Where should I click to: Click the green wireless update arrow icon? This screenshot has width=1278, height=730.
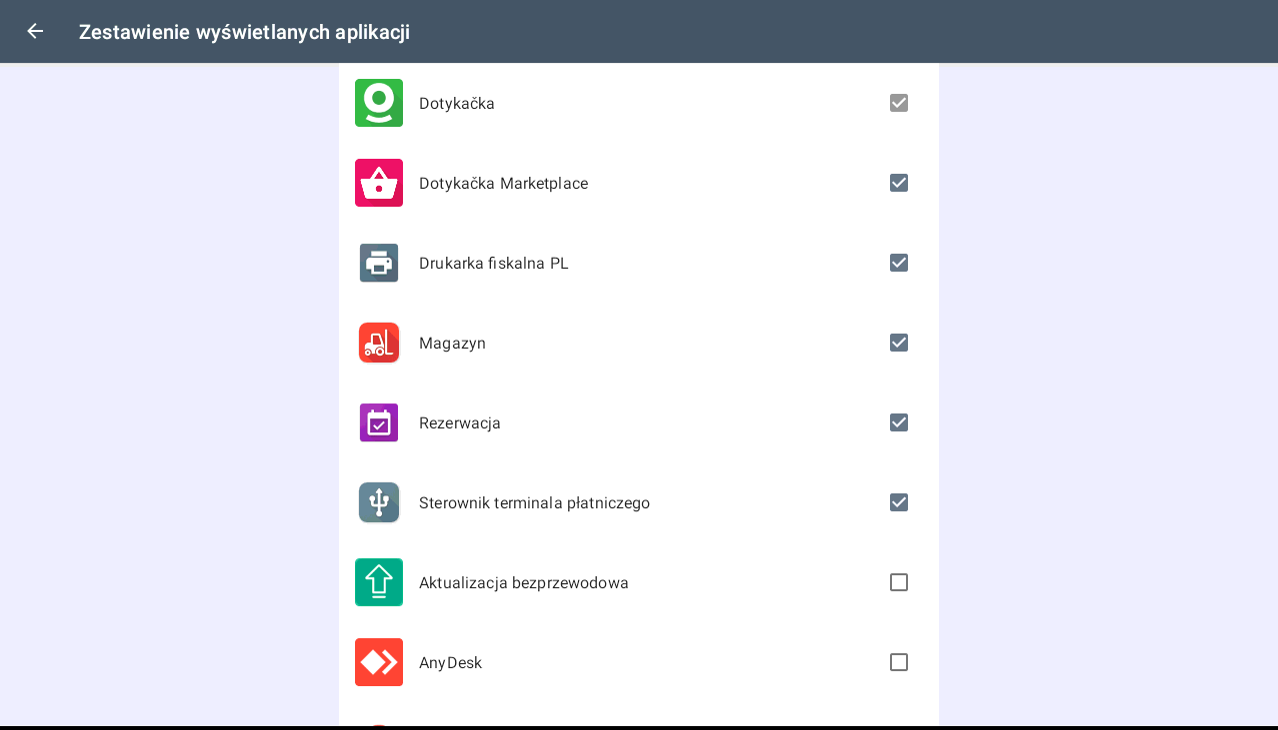tap(379, 582)
